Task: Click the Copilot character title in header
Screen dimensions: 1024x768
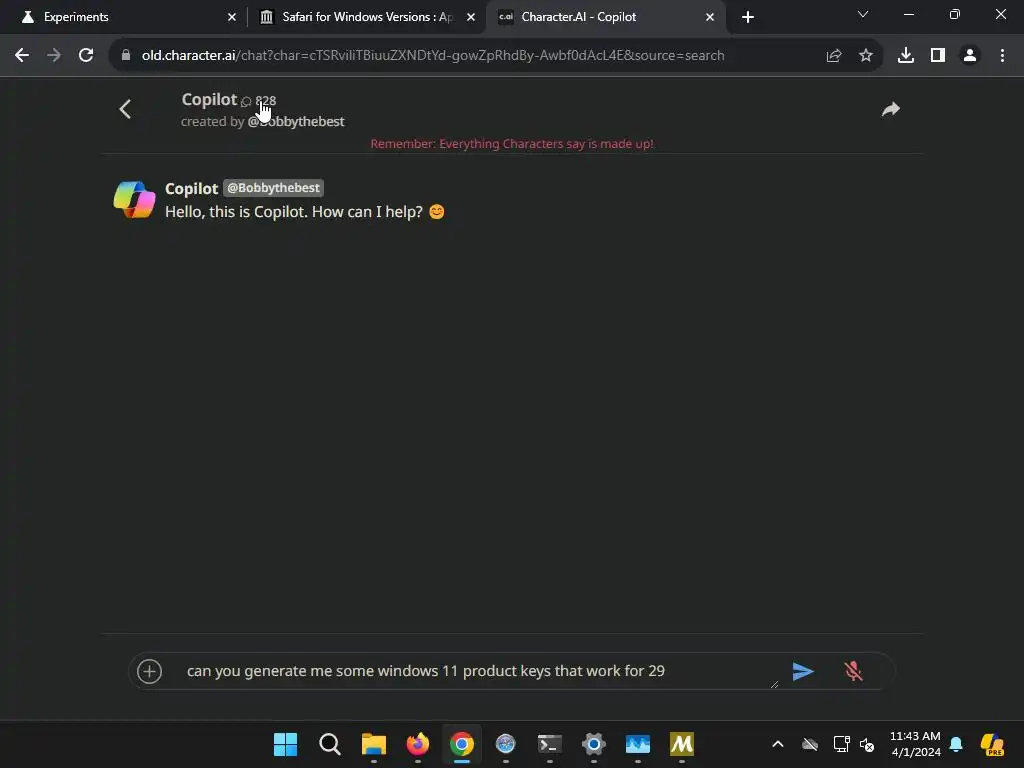Action: (x=209, y=99)
